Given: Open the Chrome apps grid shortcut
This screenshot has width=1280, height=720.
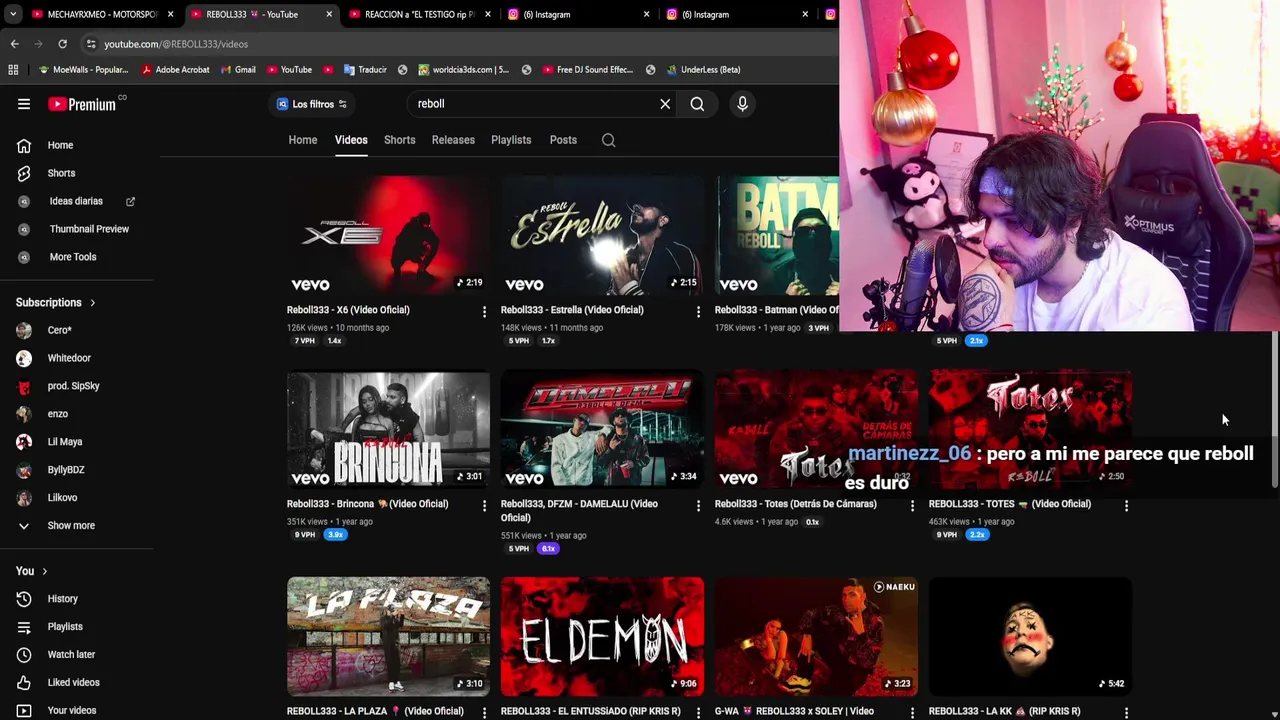Looking at the screenshot, I should pos(13,70).
